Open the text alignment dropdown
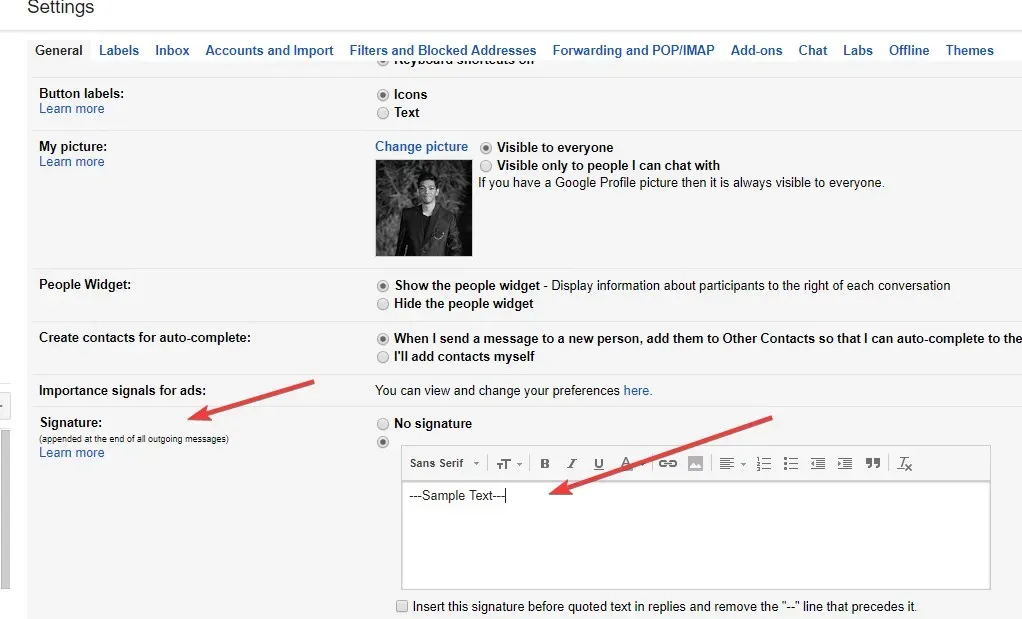Screen dimensions: 1022x619 (x=732, y=463)
